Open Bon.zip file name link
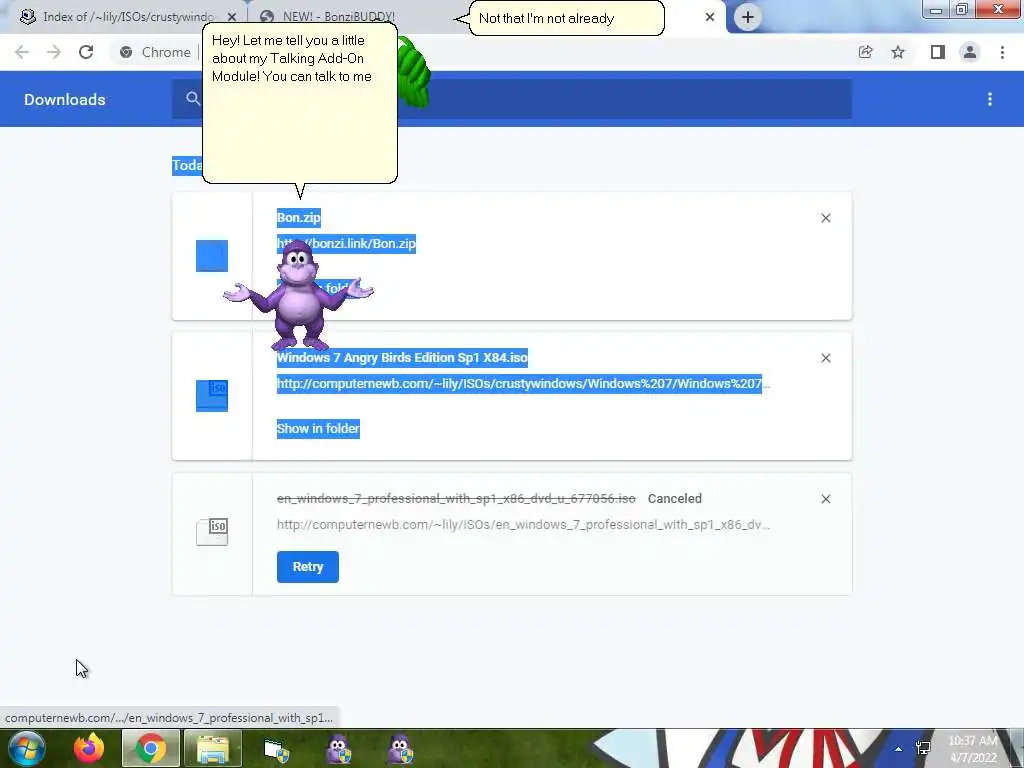This screenshot has height=768, width=1024. pos(298,218)
